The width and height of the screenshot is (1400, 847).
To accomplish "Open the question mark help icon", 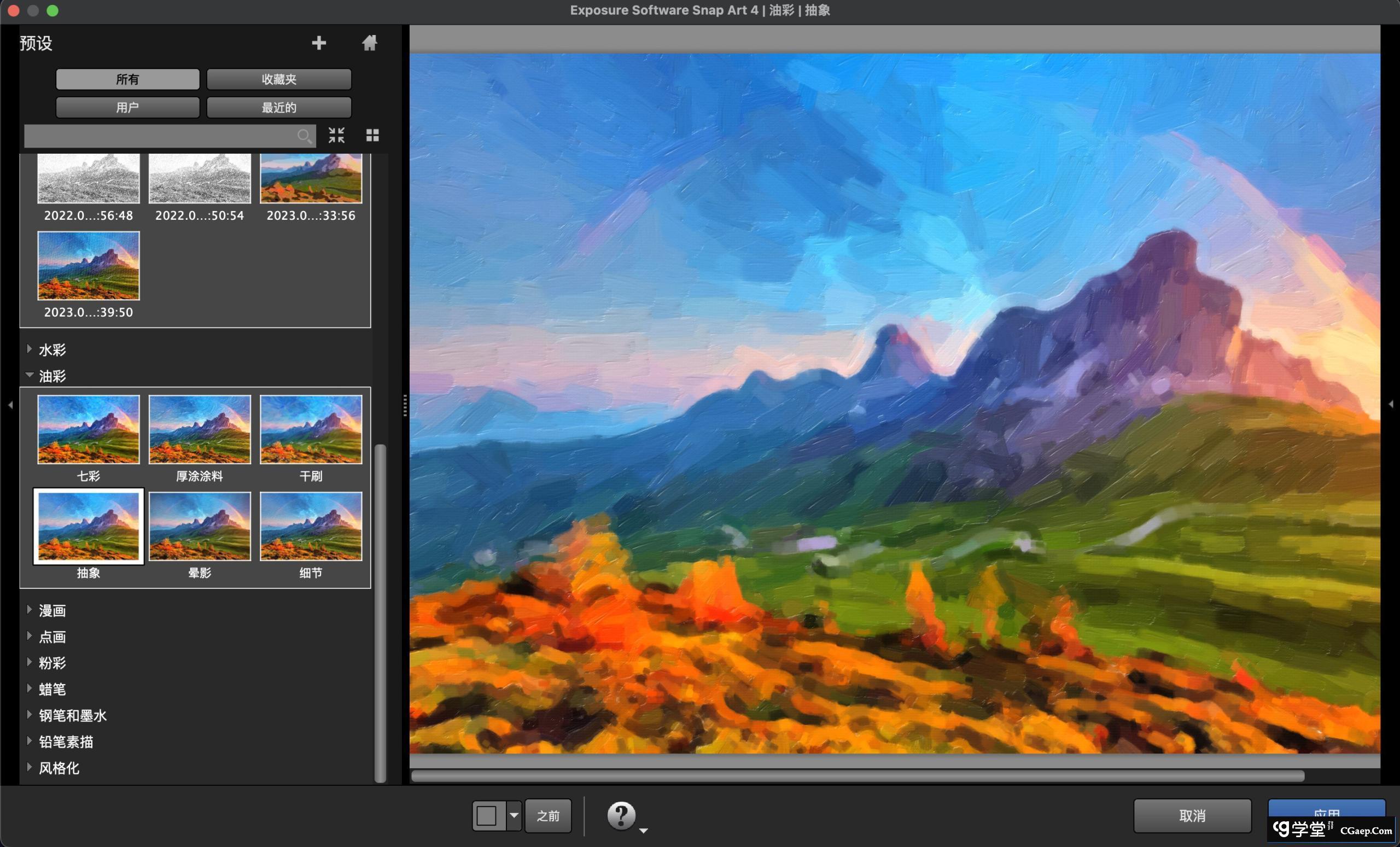I will coord(621,816).
